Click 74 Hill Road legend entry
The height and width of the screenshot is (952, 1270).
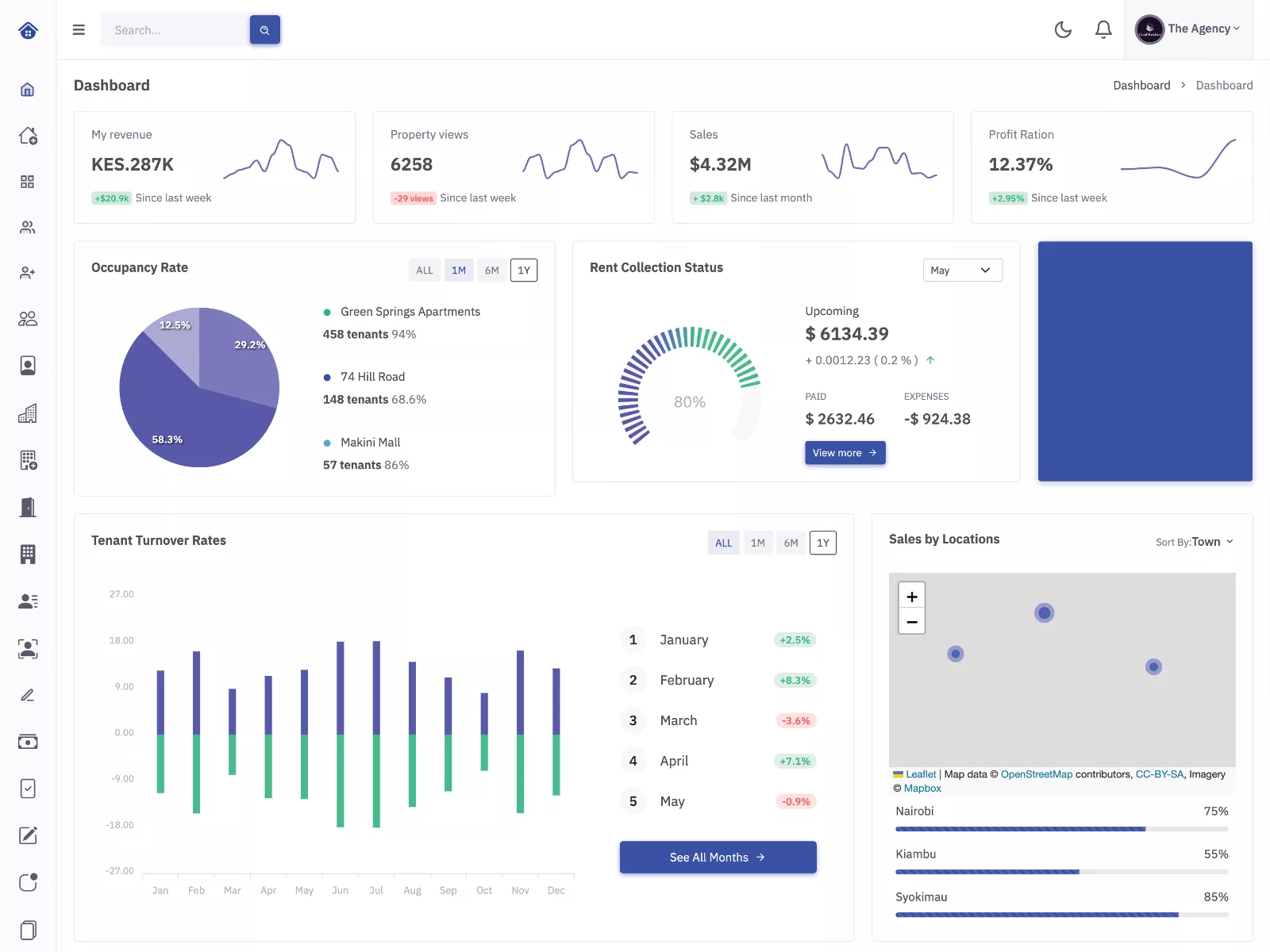pyautogui.click(x=364, y=377)
